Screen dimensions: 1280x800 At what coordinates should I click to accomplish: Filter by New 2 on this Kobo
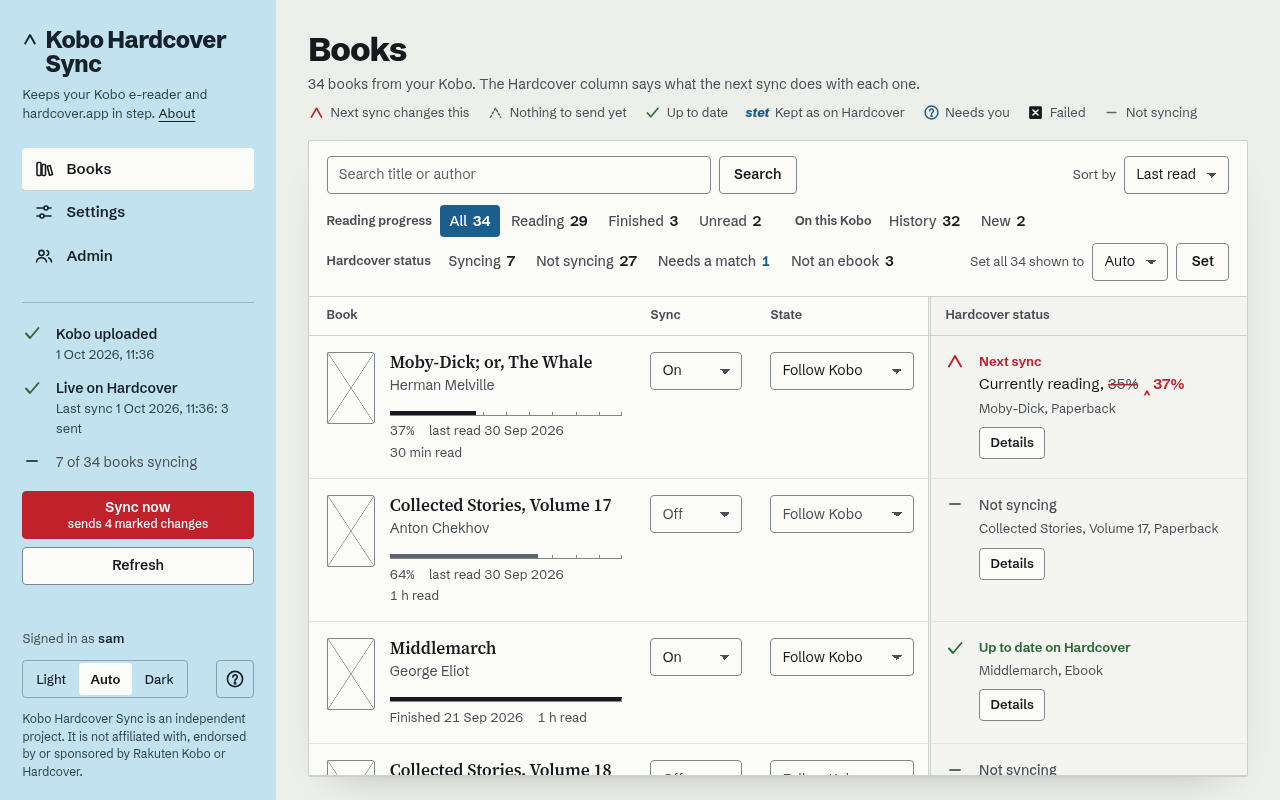tap(1003, 221)
